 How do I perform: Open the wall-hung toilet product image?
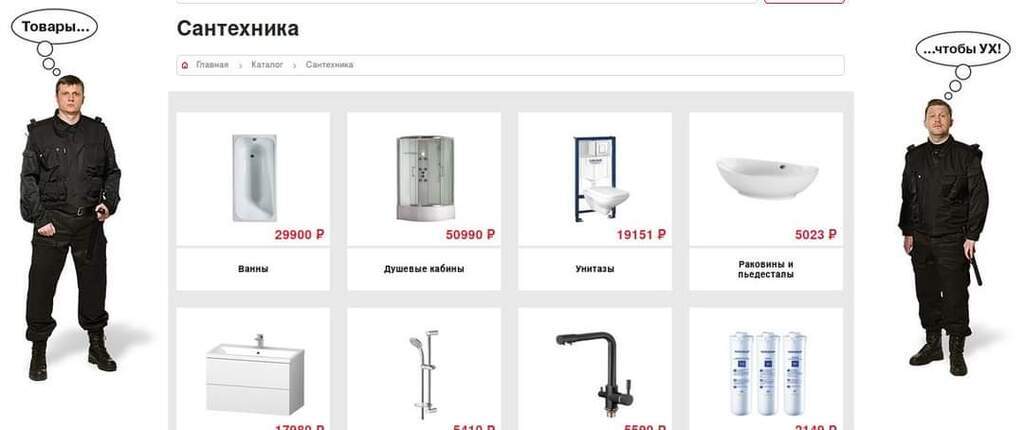click(x=600, y=178)
